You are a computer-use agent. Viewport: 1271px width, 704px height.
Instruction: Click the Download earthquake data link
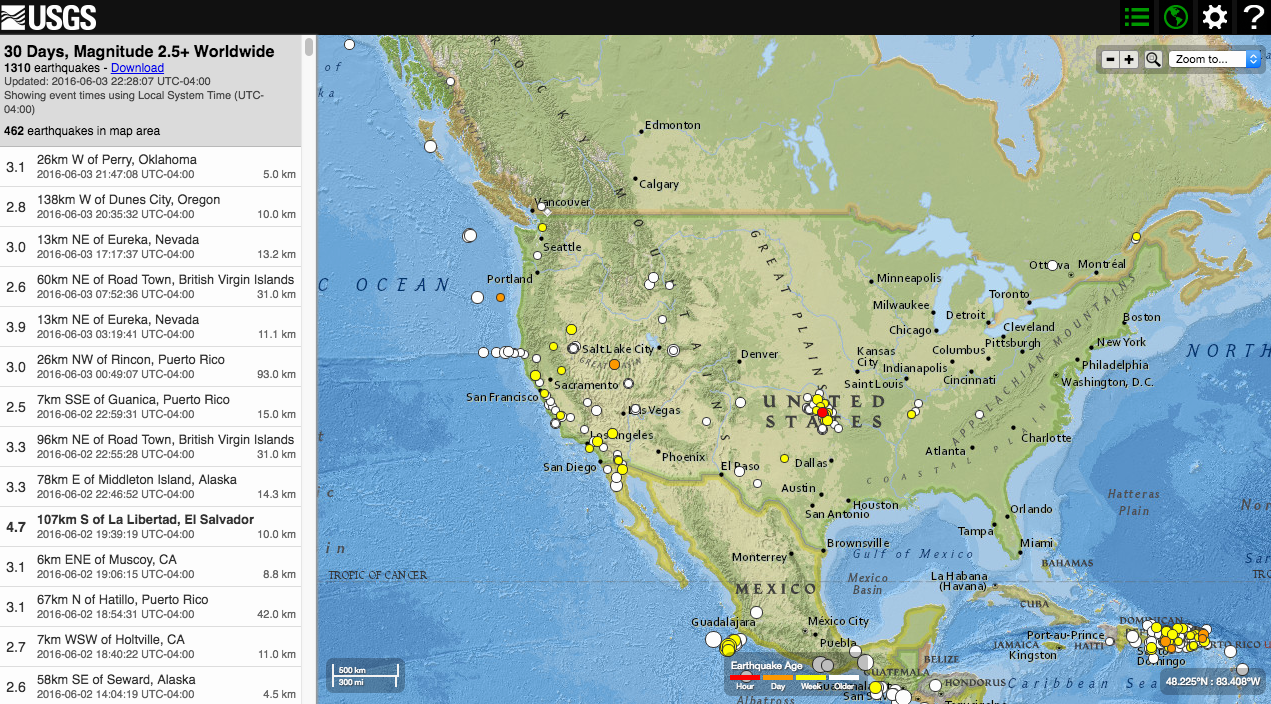137,67
